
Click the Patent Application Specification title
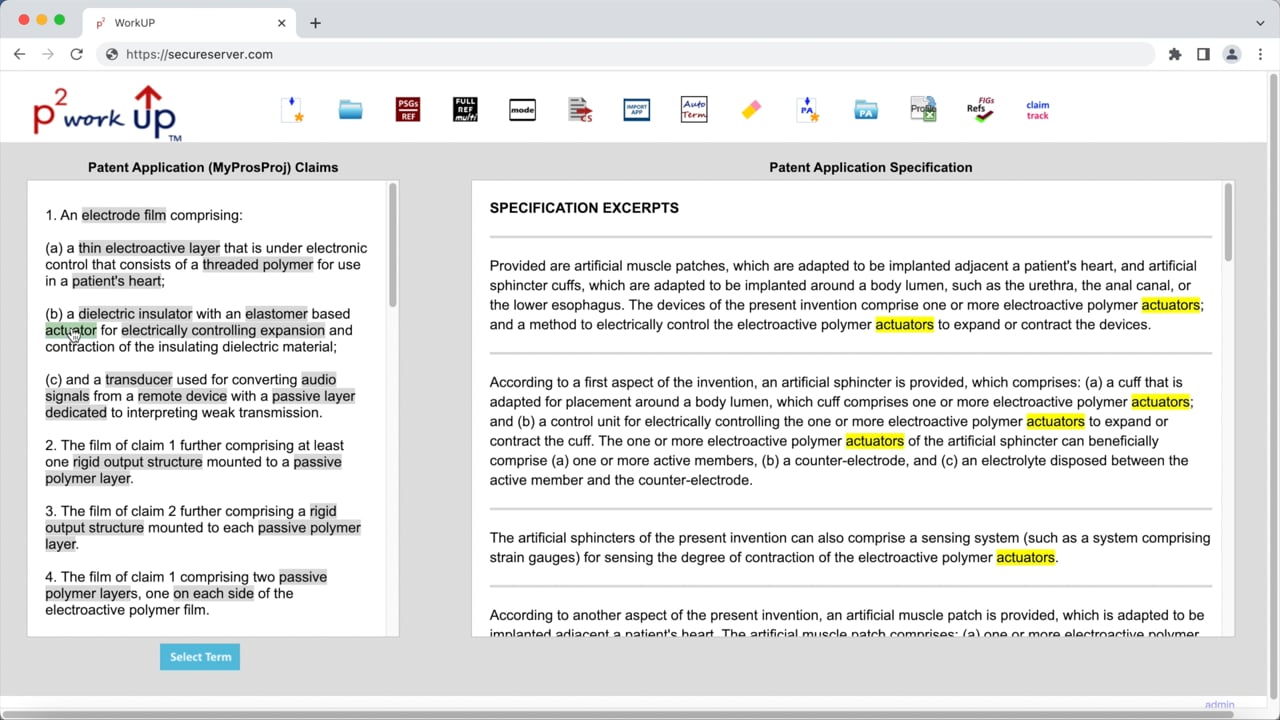(870, 167)
